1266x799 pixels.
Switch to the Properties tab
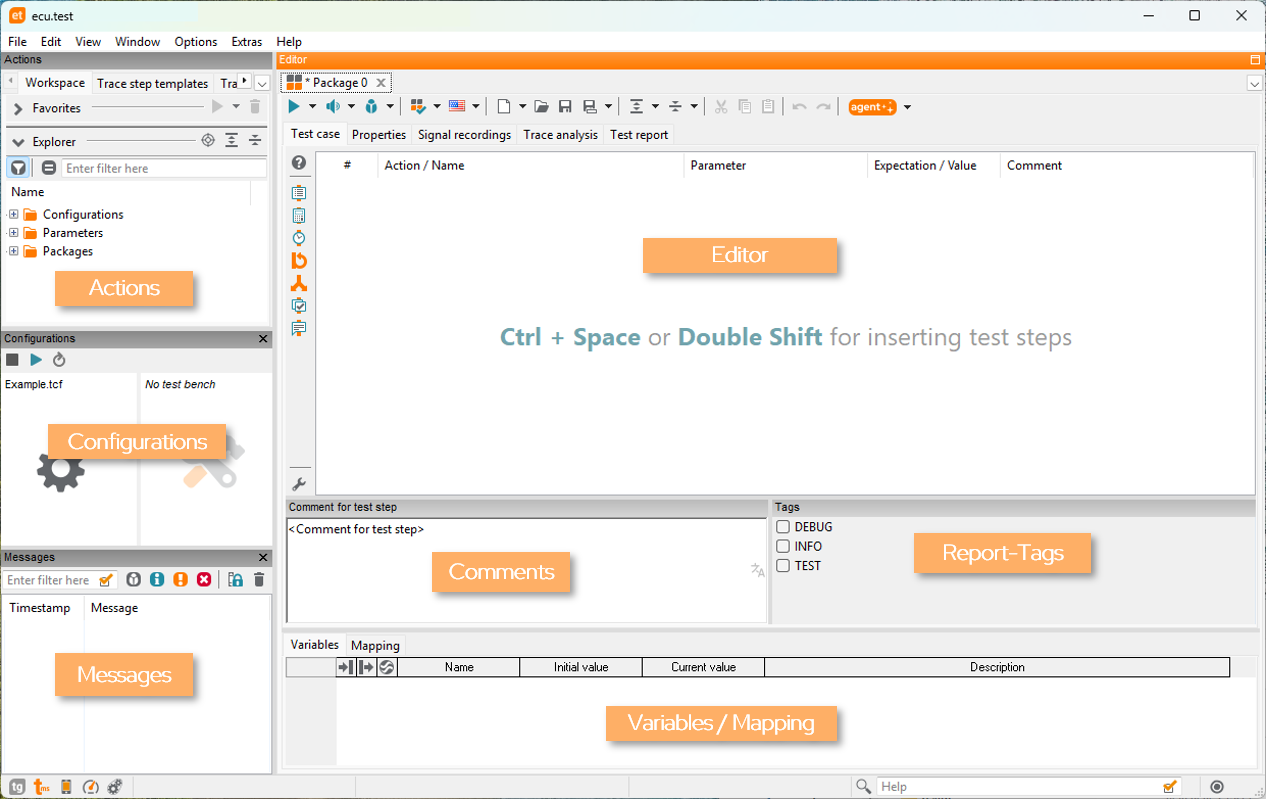tap(379, 134)
